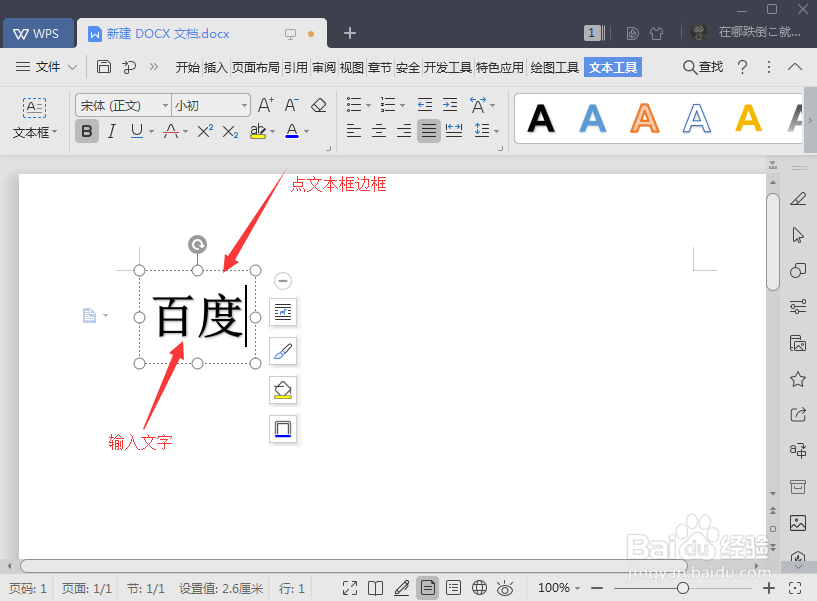Toggle italic formatting
This screenshot has width=817, height=601.
pos(111,131)
